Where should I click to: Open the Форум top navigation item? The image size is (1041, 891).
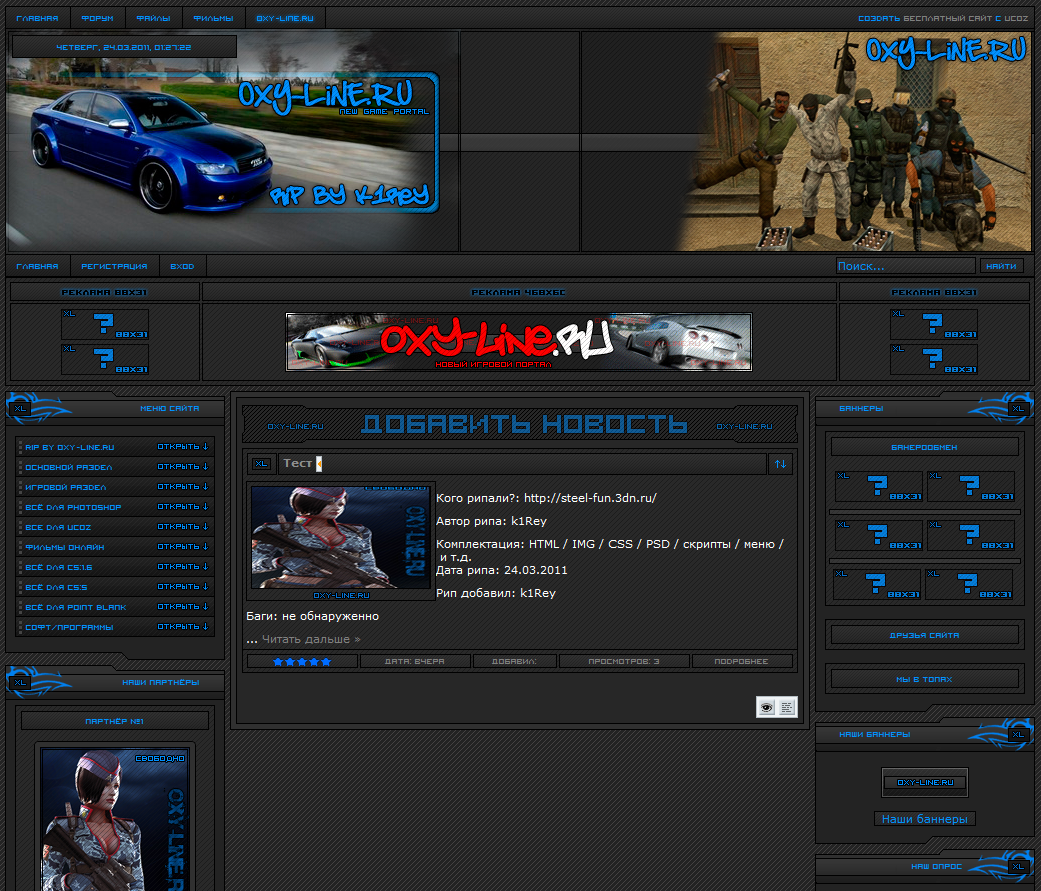tap(98, 19)
